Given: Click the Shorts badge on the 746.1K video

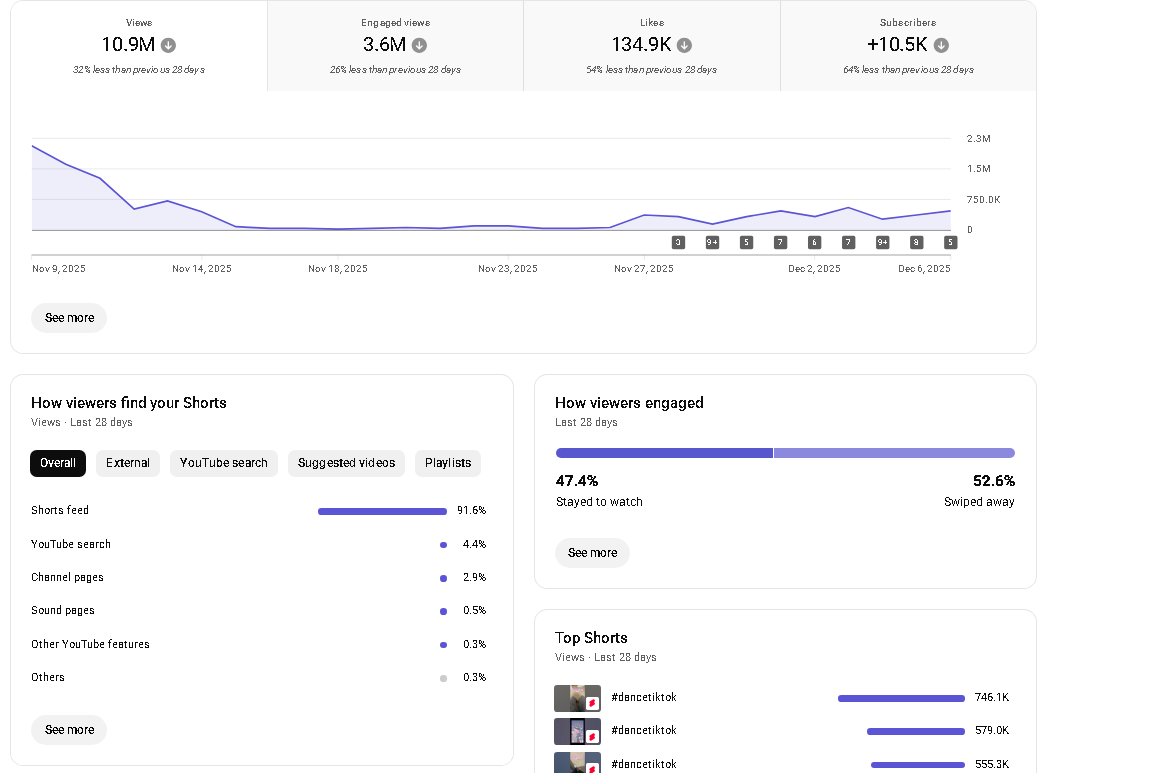Looking at the screenshot, I should [592, 703].
